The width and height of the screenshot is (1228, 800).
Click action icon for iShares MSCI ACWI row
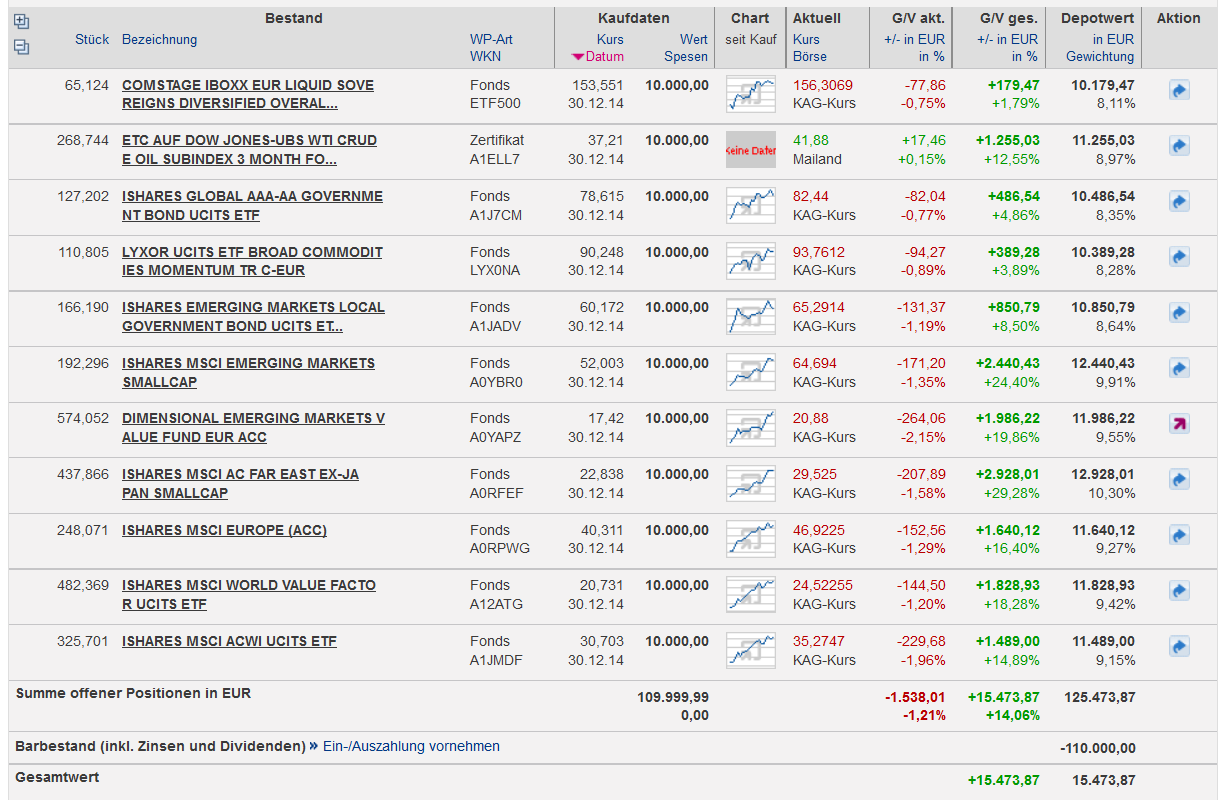(x=1178, y=646)
